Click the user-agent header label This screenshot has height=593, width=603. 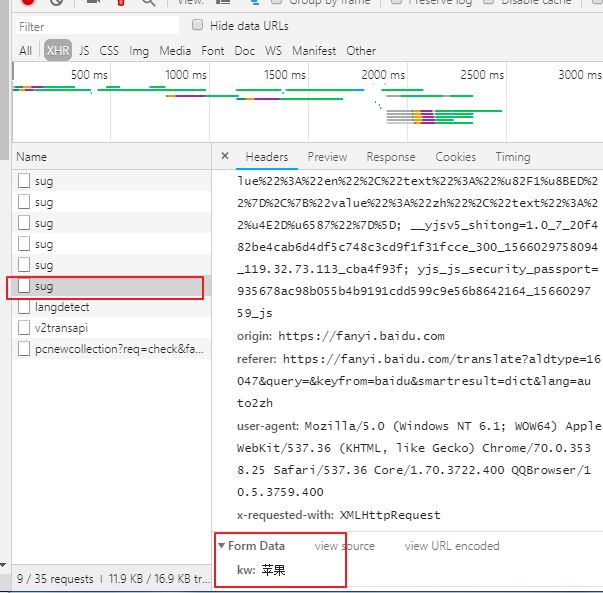click(x=268, y=426)
